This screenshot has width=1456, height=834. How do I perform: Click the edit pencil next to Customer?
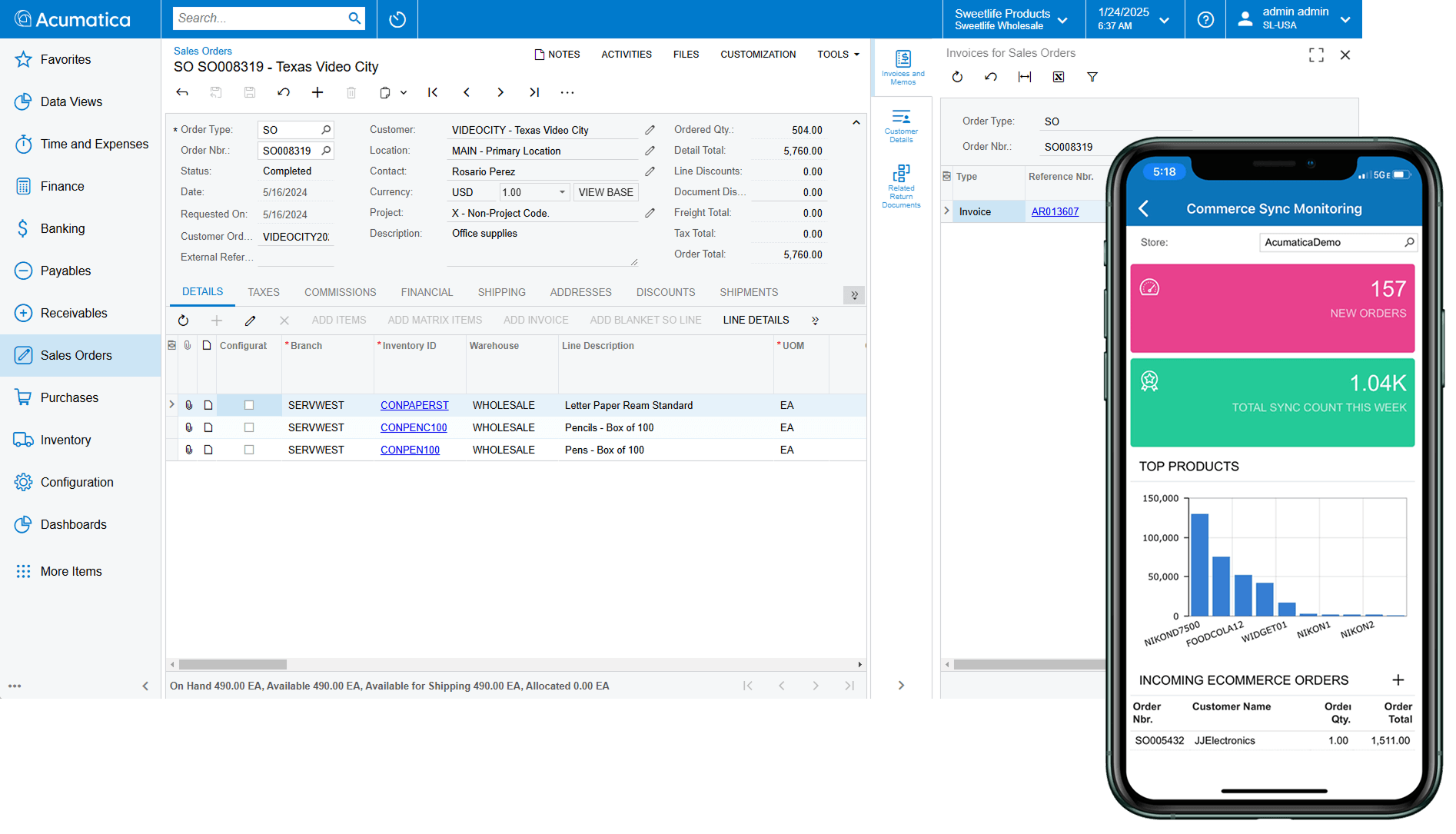click(650, 130)
